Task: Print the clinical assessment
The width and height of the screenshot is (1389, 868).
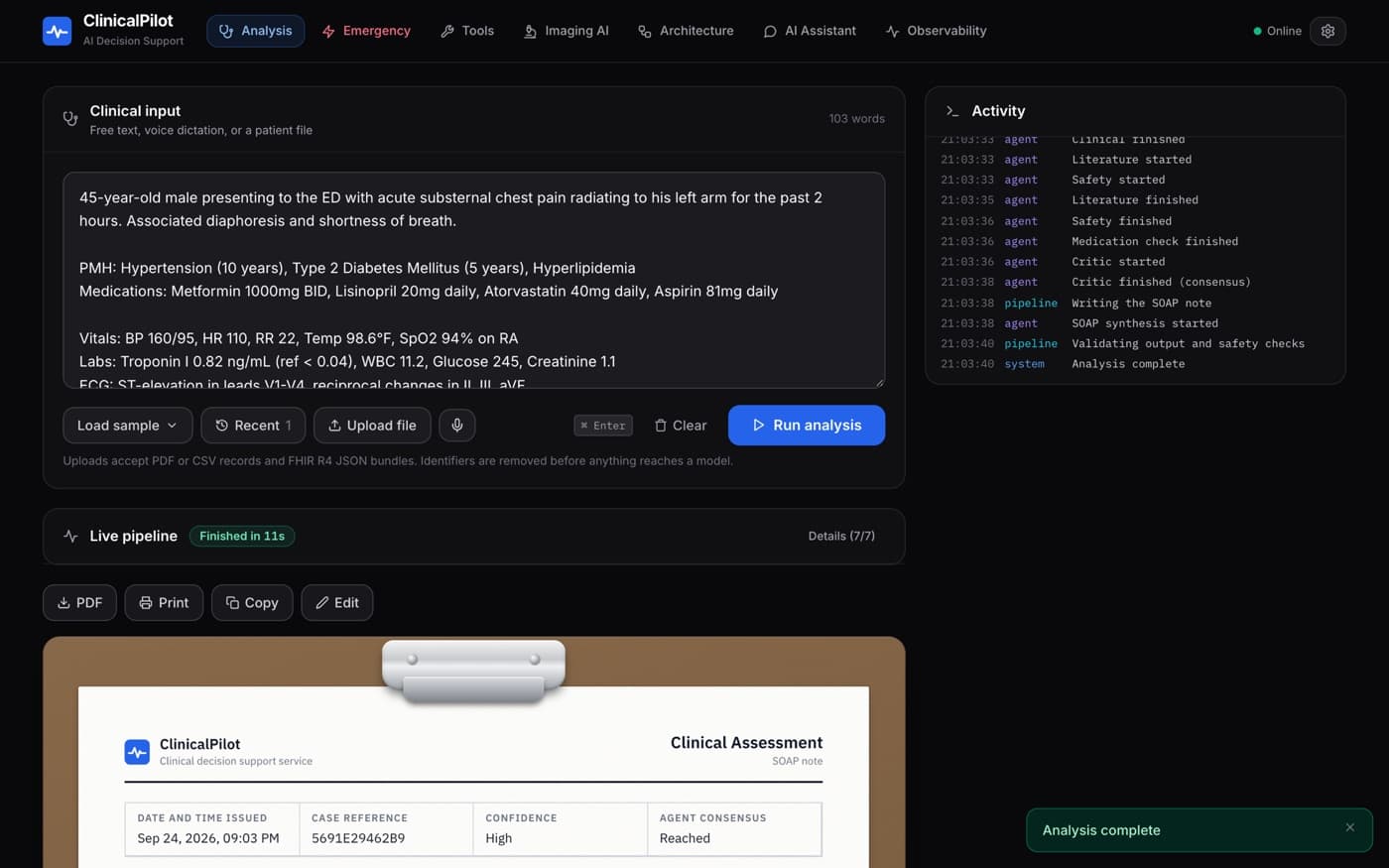Action: tap(164, 602)
